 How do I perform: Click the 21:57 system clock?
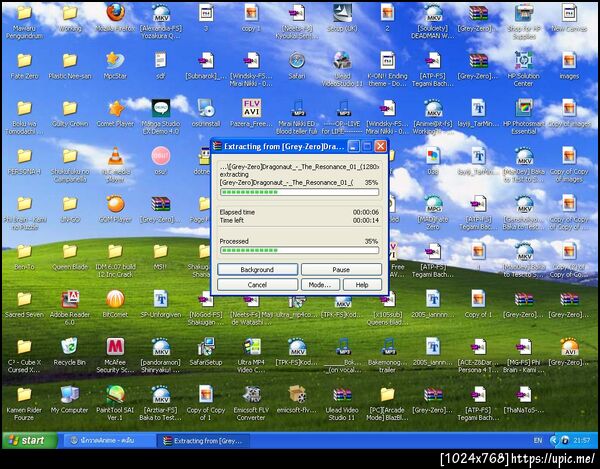click(x=582, y=441)
